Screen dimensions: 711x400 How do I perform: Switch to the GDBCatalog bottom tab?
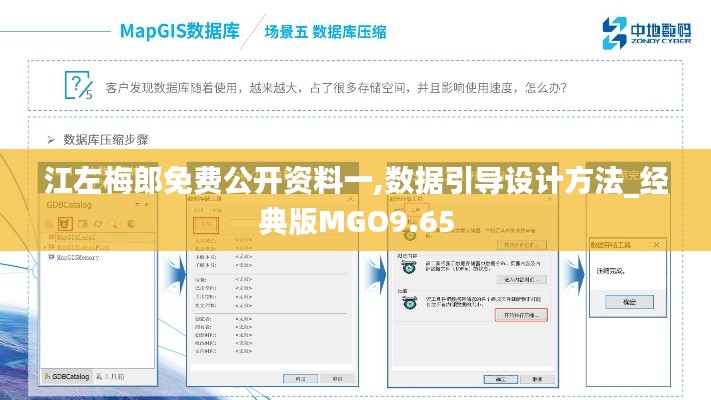(67, 376)
